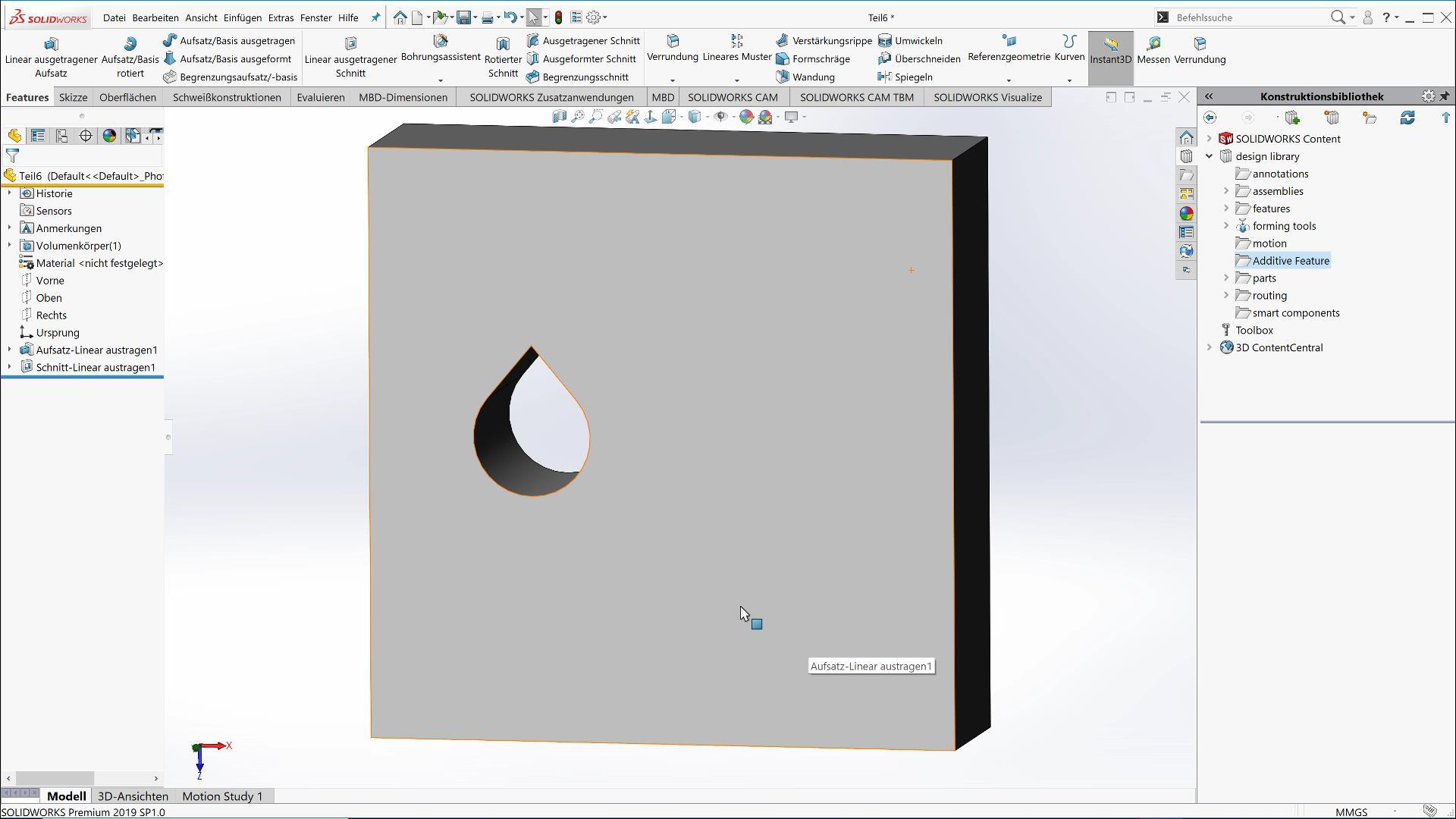
Task: Expand SOLIDWORKS Content node
Action: click(x=1210, y=139)
